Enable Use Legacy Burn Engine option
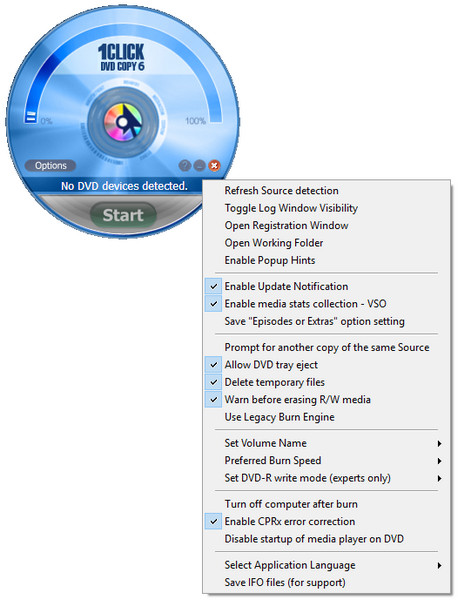 point(327,417)
